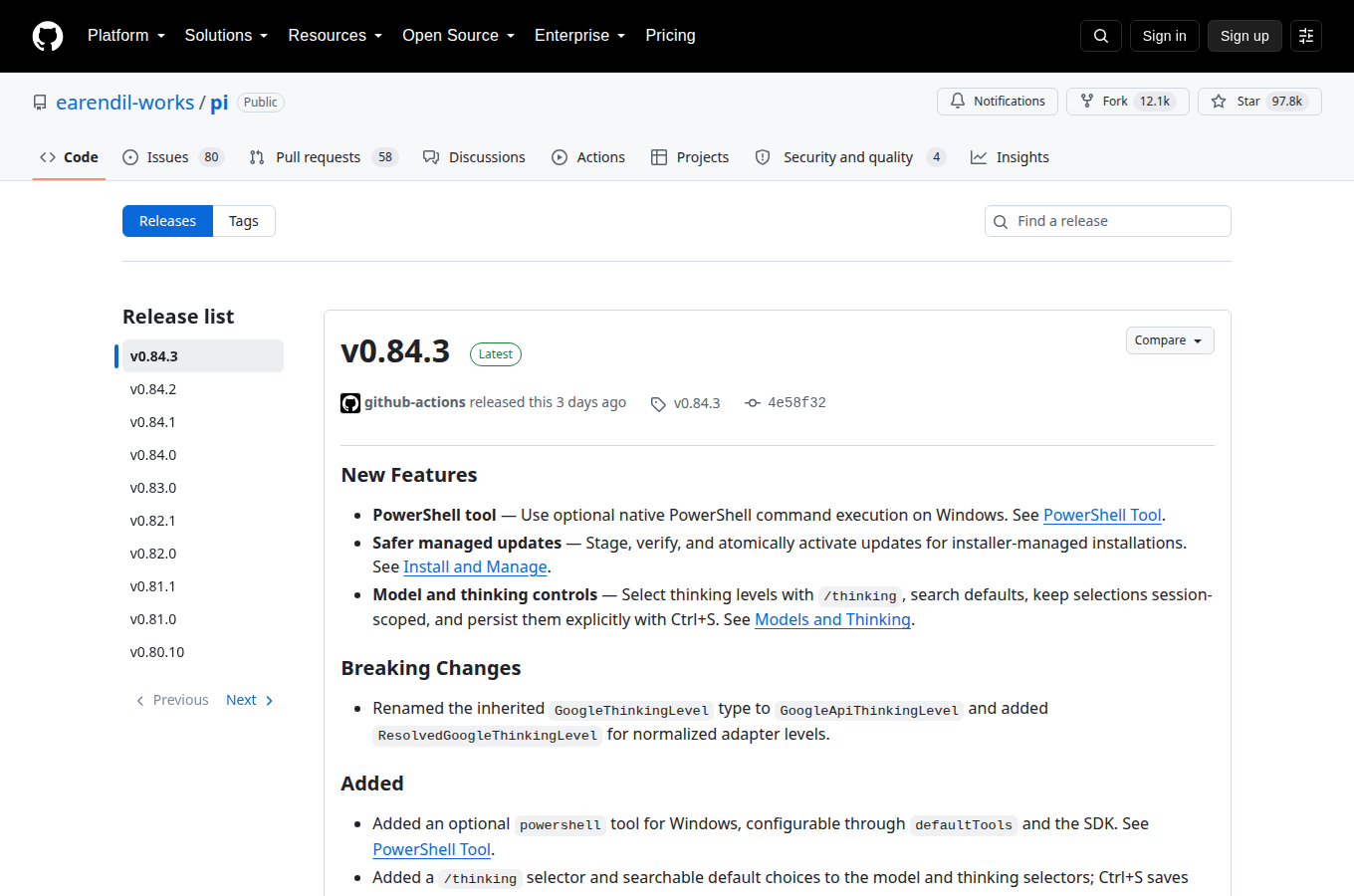Expand the Platform menu
The image size is (1354, 896).
(x=126, y=36)
